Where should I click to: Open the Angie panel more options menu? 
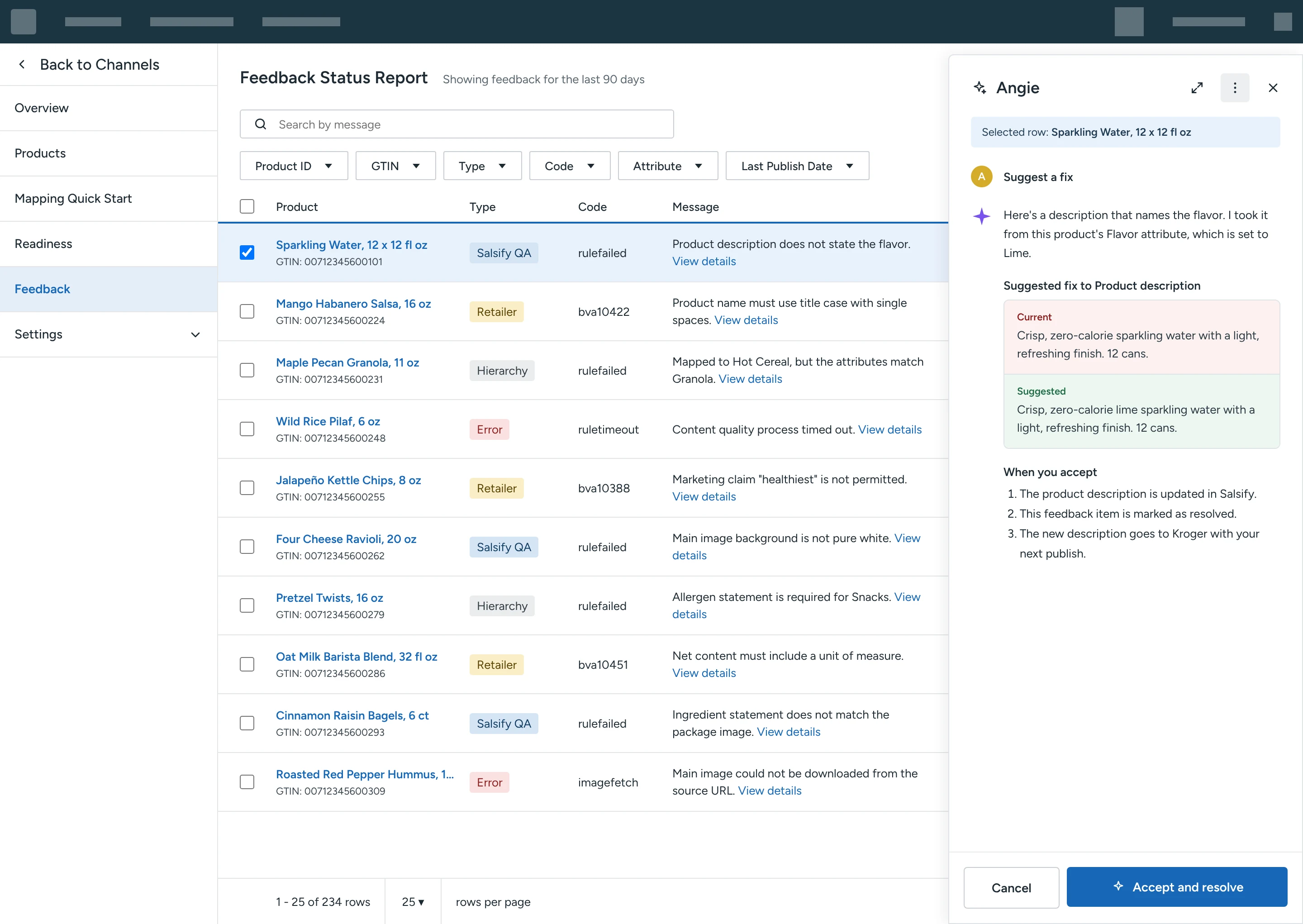(x=1234, y=88)
